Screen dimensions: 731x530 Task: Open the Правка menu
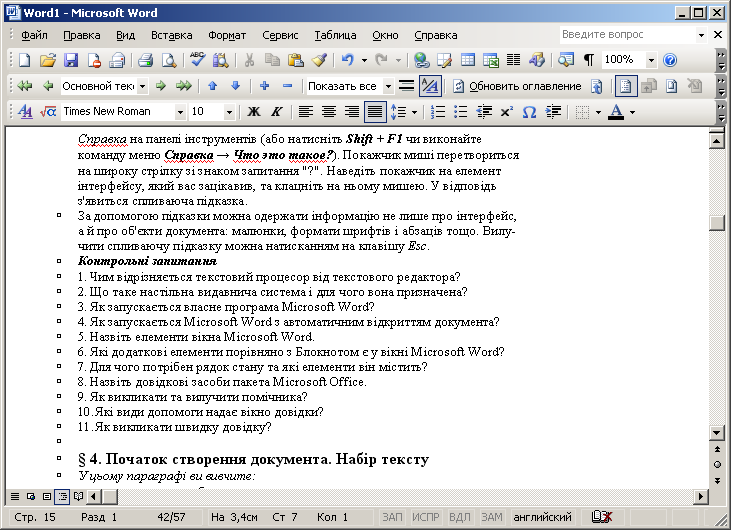coord(82,35)
